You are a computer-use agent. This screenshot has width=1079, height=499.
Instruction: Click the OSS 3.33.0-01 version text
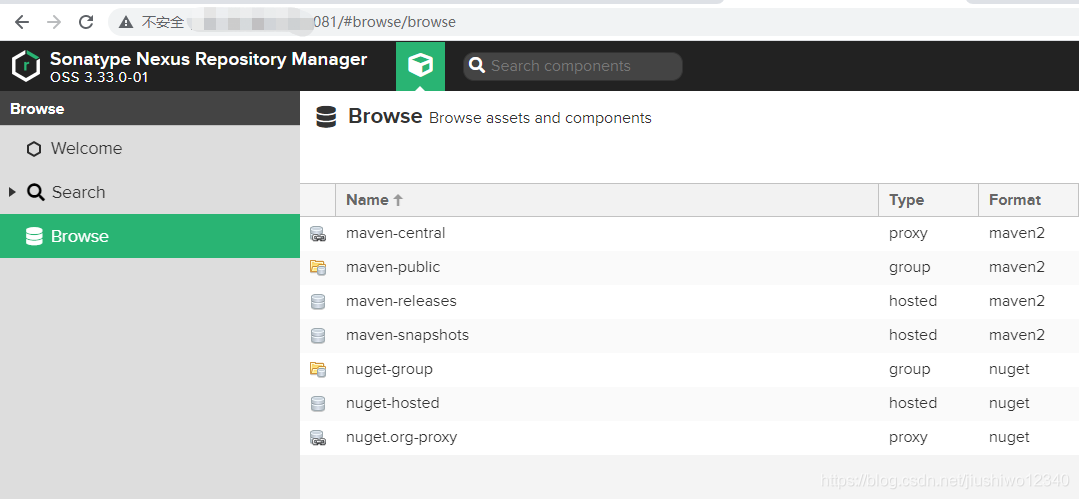click(x=99, y=77)
